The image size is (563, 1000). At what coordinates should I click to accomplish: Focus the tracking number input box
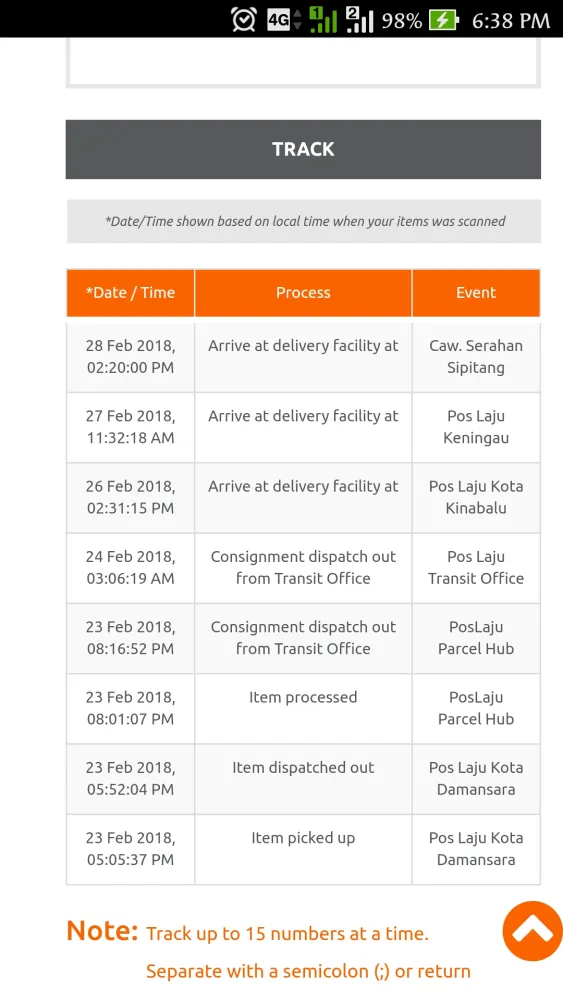click(303, 62)
